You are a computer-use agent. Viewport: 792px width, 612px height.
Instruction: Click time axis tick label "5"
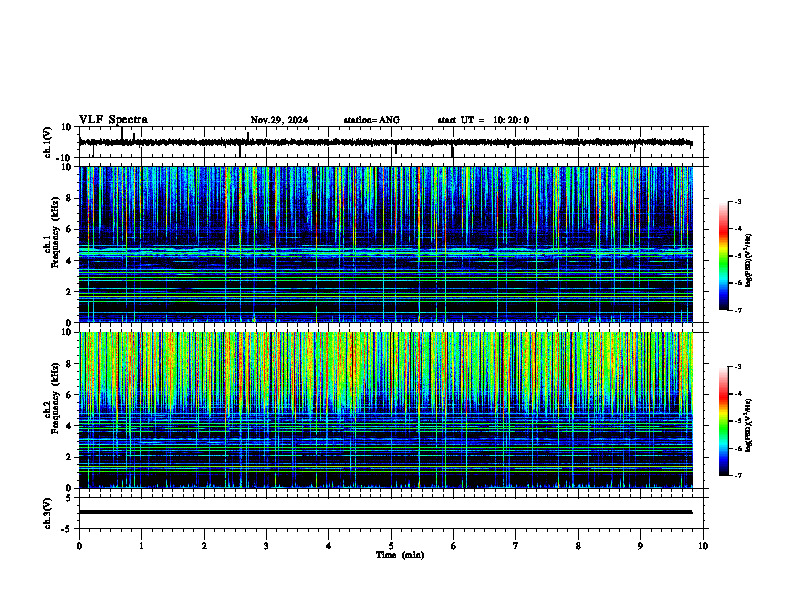point(391,546)
